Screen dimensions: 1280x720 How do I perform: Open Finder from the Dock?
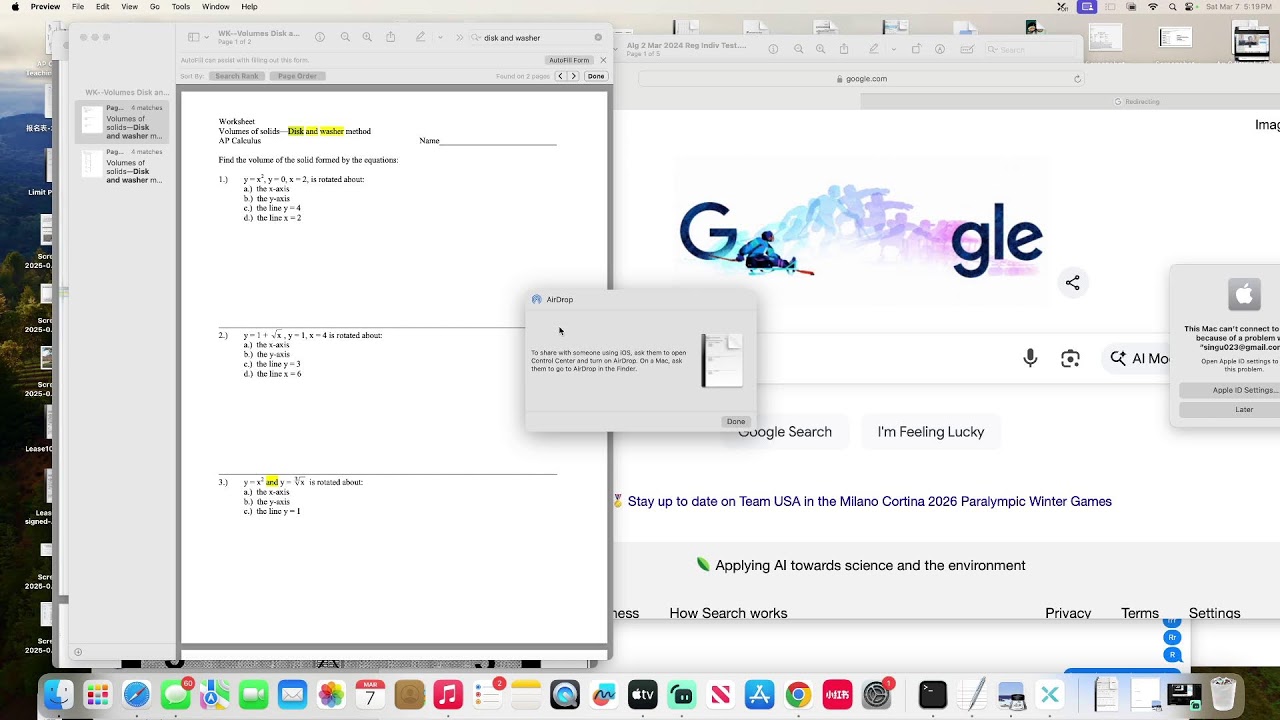(59, 695)
